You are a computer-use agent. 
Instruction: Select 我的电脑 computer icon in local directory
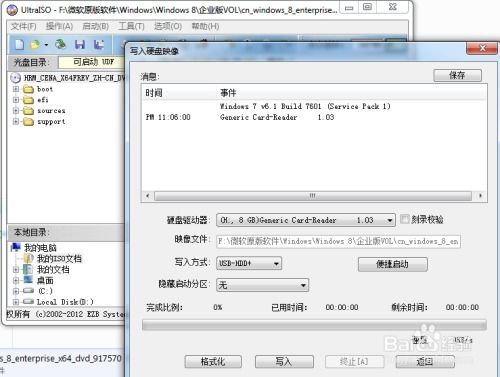click(16, 247)
